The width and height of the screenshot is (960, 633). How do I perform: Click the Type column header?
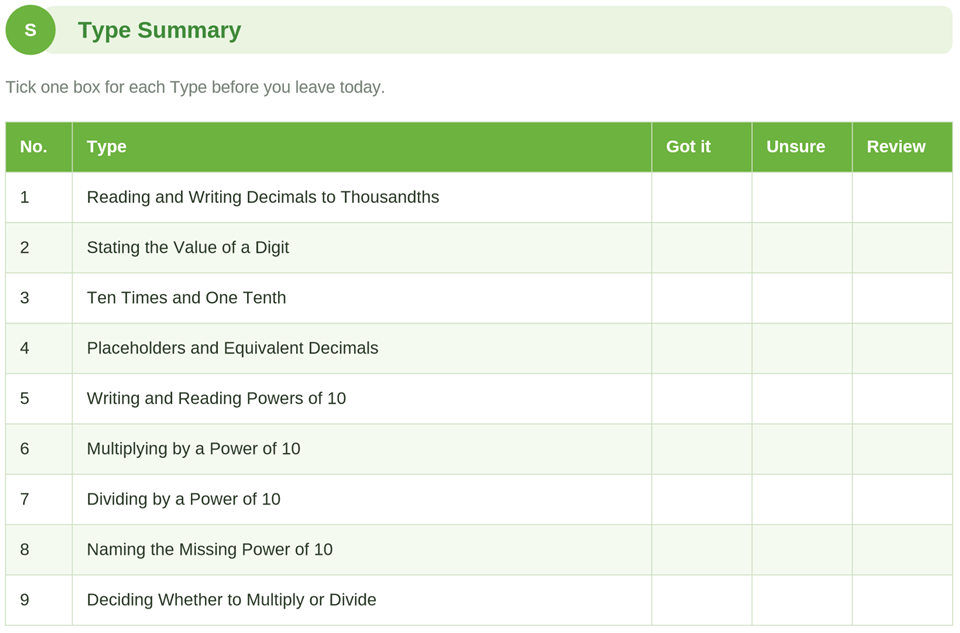click(362, 147)
